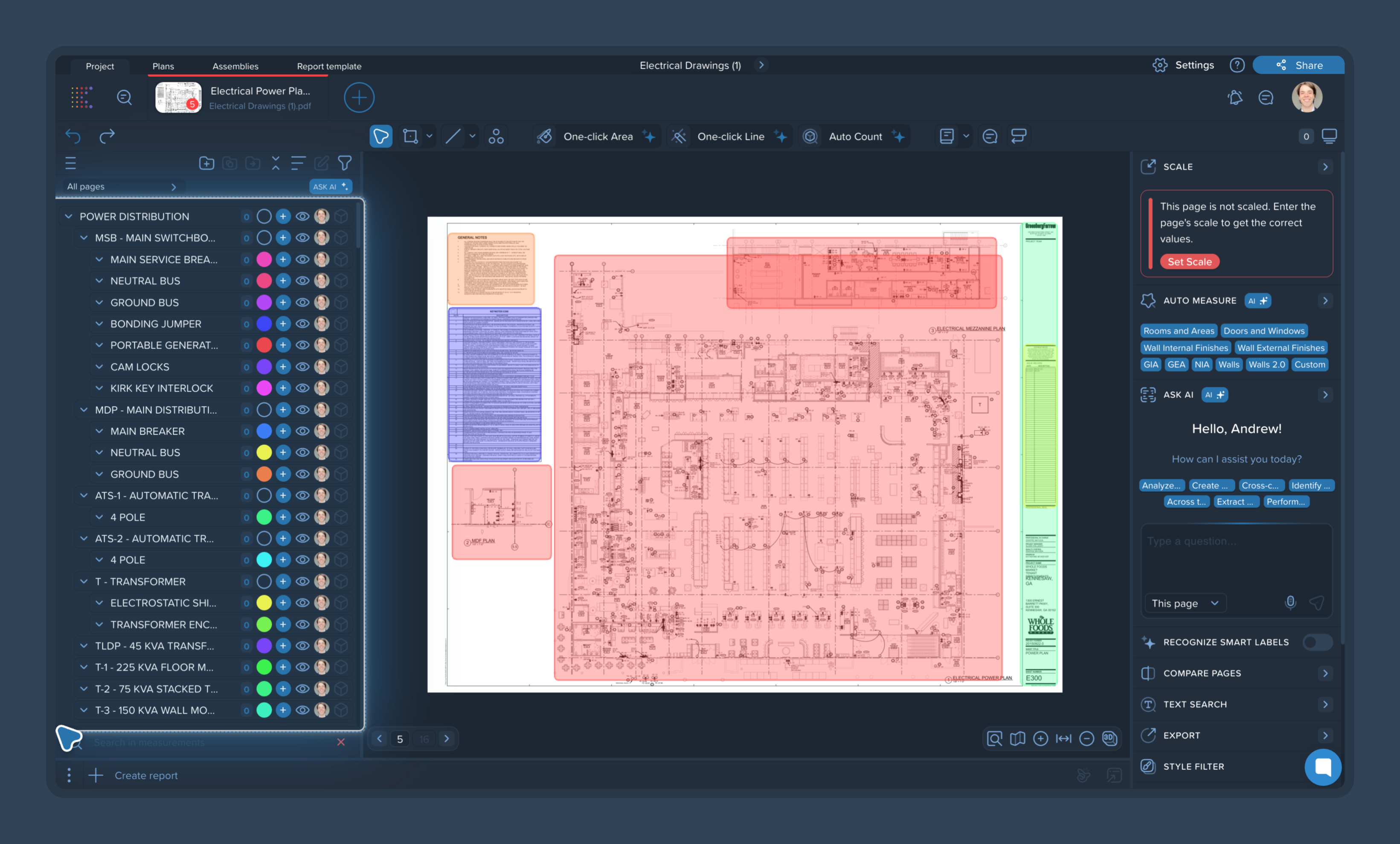Viewport: 1400px width, 844px height.
Task: Click the Set Scale button
Action: coord(1189,262)
